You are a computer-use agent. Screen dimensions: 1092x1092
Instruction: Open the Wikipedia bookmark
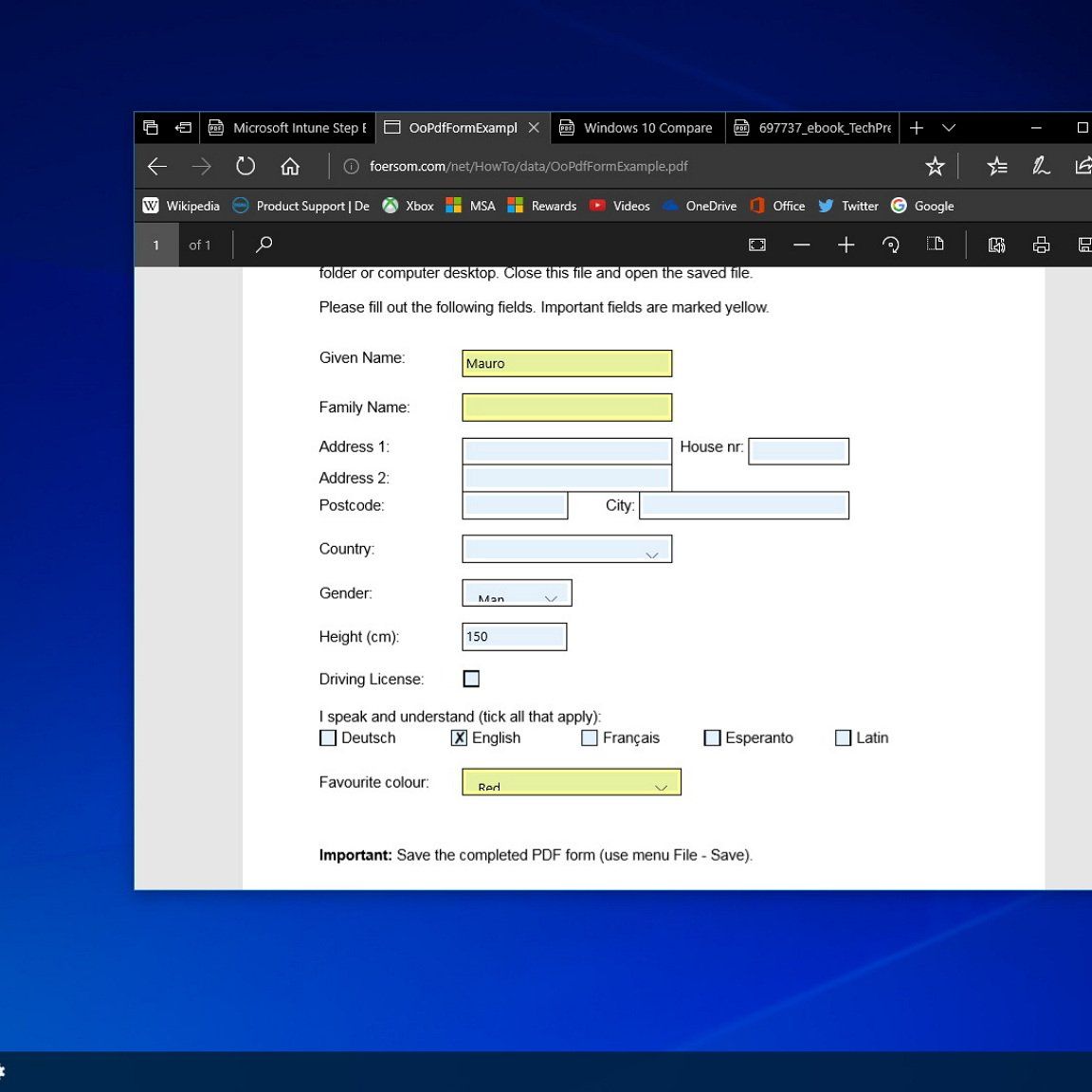(x=182, y=206)
